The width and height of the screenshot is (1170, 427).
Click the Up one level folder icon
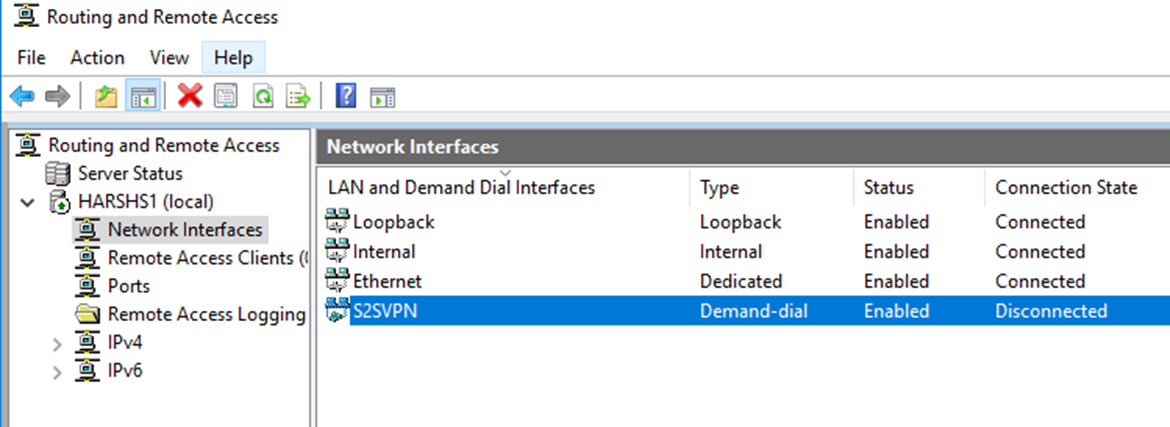(x=106, y=96)
